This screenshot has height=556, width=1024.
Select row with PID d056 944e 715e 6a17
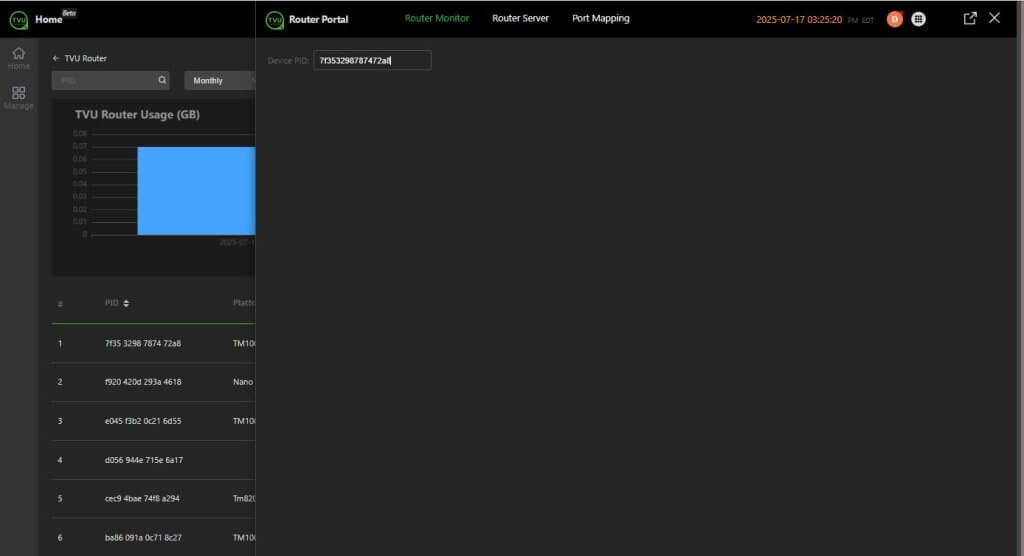(x=153, y=460)
